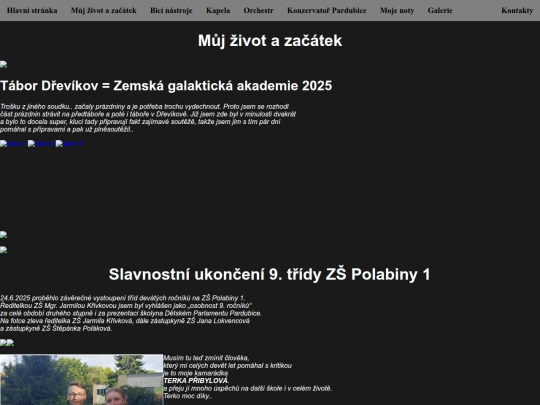Open the Galerie page
The height and width of the screenshot is (405, 540).
(440, 10)
